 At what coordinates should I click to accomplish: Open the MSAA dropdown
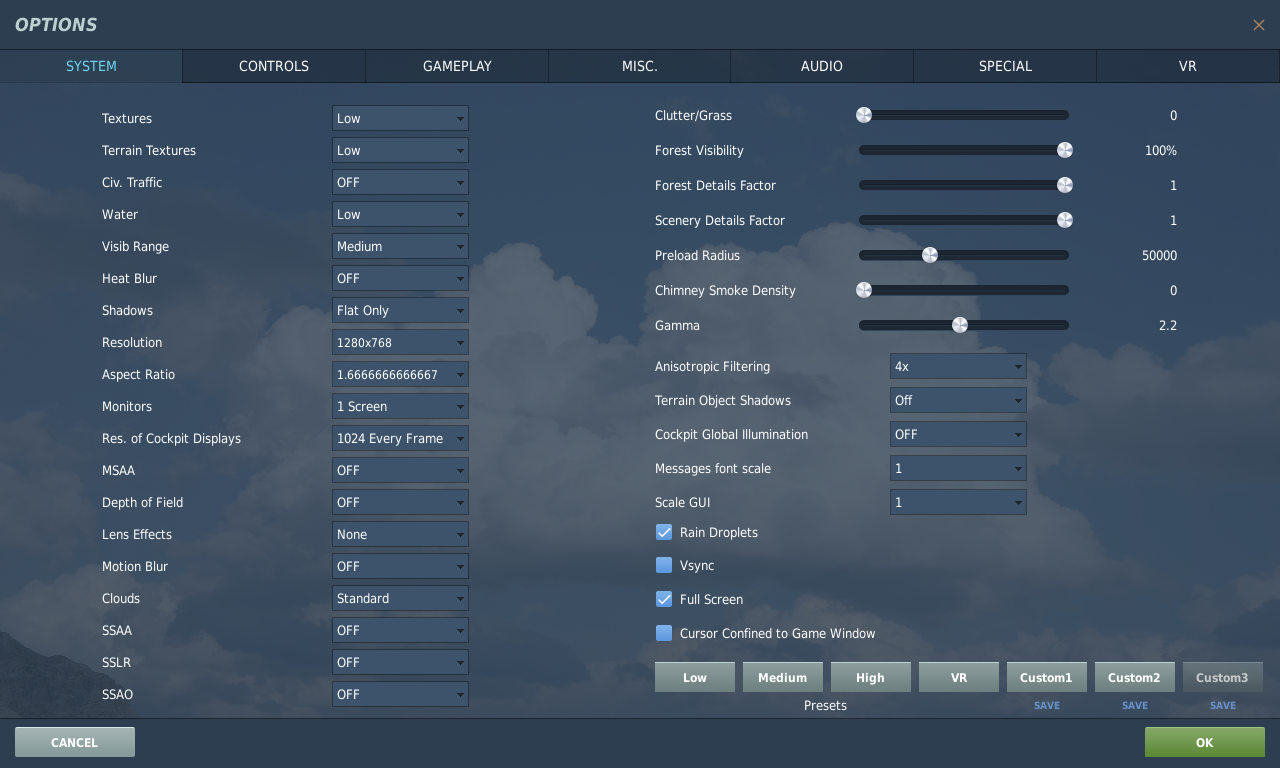(400, 470)
